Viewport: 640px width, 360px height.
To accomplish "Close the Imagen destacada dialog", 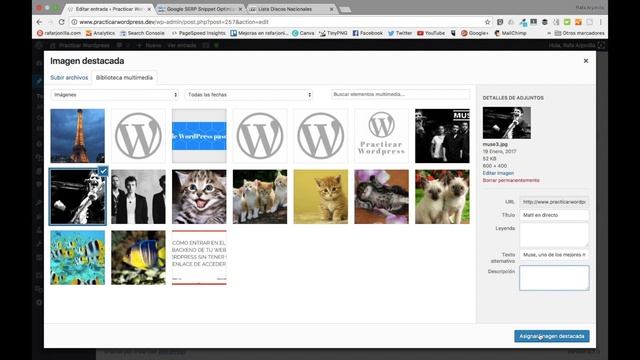I will (x=586, y=61).
